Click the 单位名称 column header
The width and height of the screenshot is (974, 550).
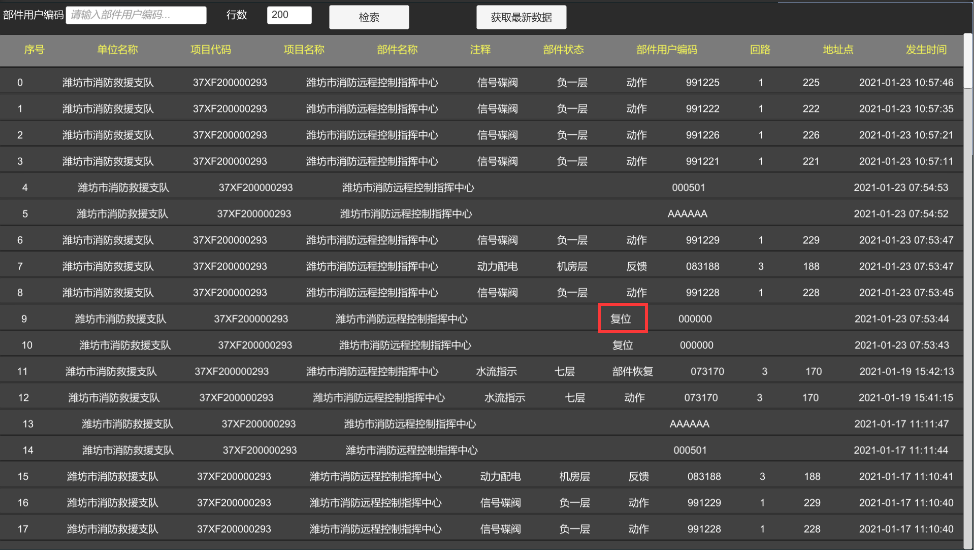tap(117, 50)
